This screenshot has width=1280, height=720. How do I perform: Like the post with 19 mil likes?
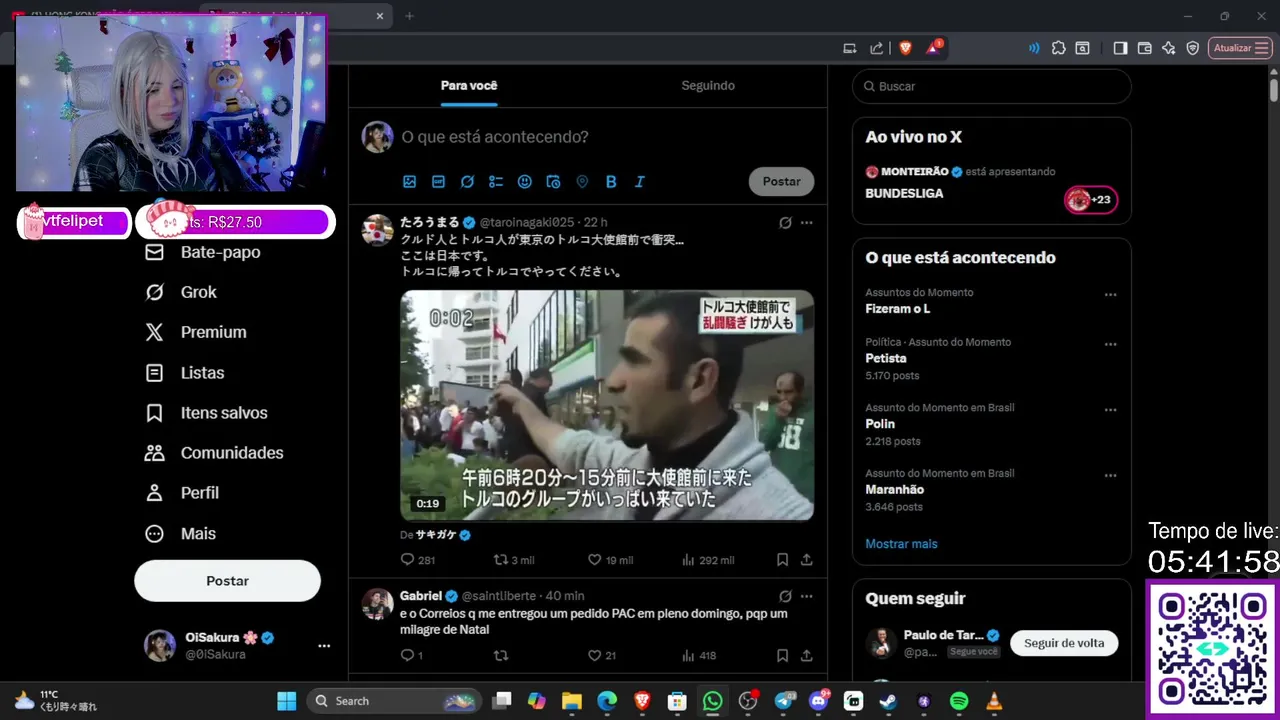pyautogui.click(x=610, y=560)
